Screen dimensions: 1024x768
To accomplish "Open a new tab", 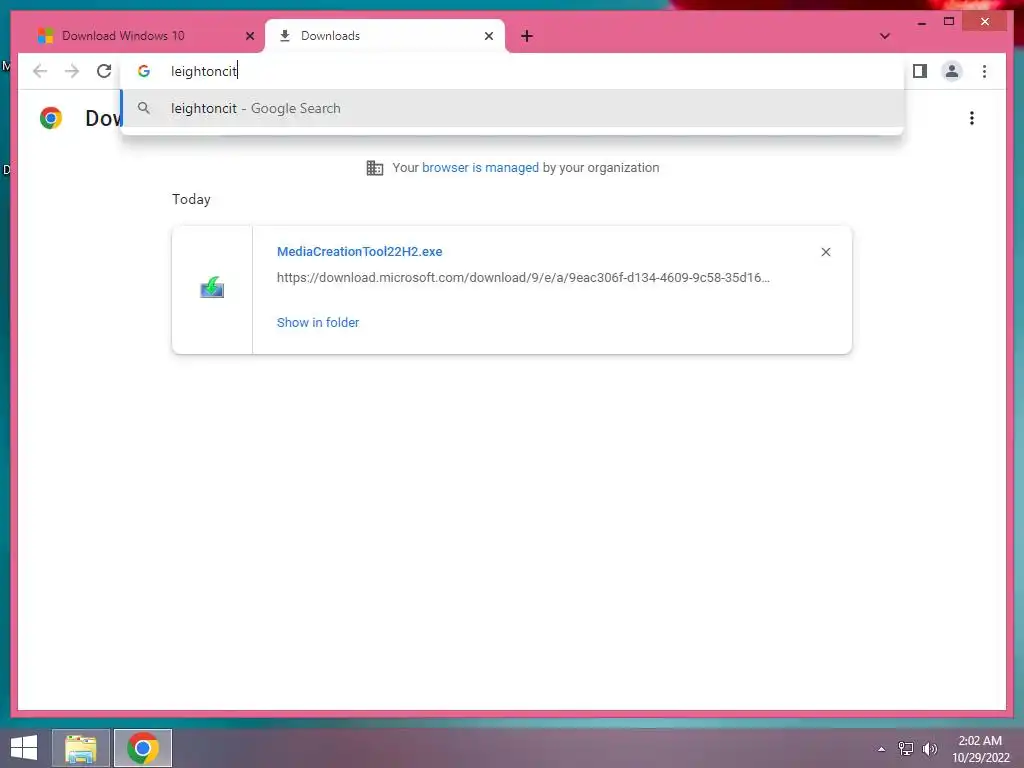I will pyautogui.click(x=527, y=36).
